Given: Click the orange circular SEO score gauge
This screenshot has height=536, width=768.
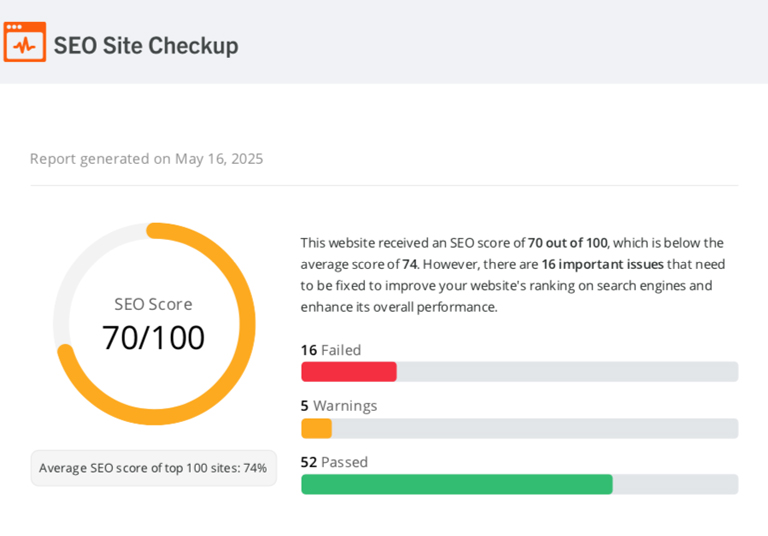Looking at the screenshot, I should pyautogui.click(x=154, y=324).
